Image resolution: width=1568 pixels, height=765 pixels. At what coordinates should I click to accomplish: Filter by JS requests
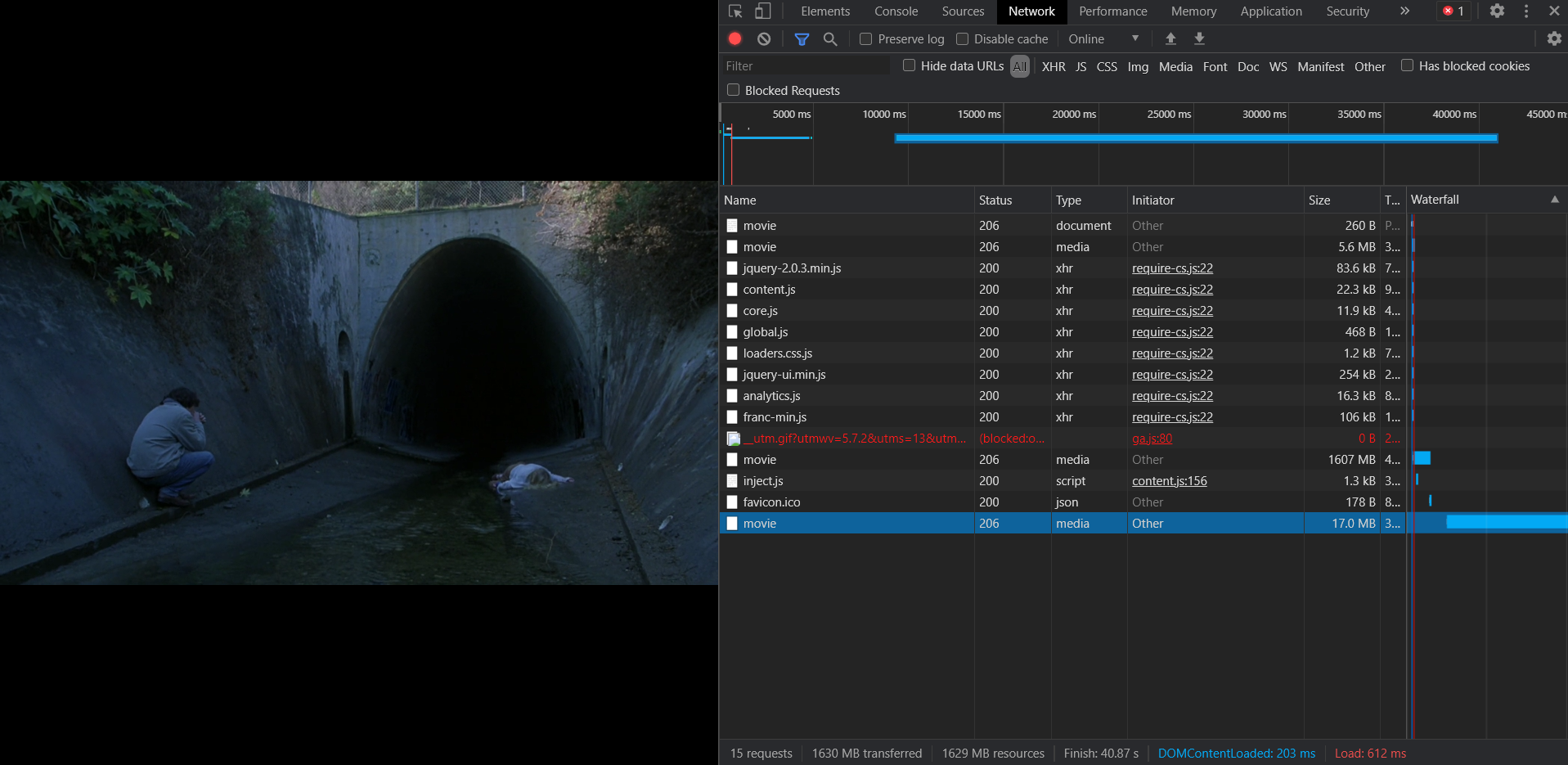tap(1081, 66)
